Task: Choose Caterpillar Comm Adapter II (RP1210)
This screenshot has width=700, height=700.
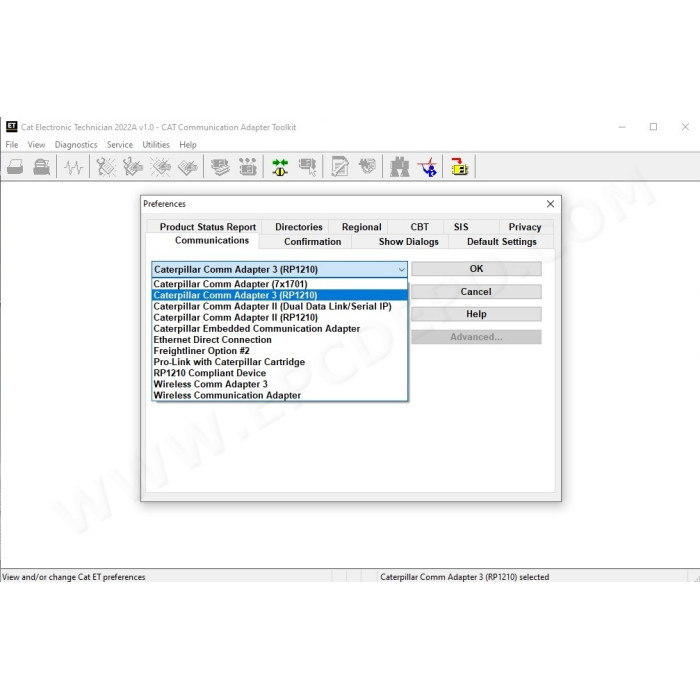Action: pos(279,317)
